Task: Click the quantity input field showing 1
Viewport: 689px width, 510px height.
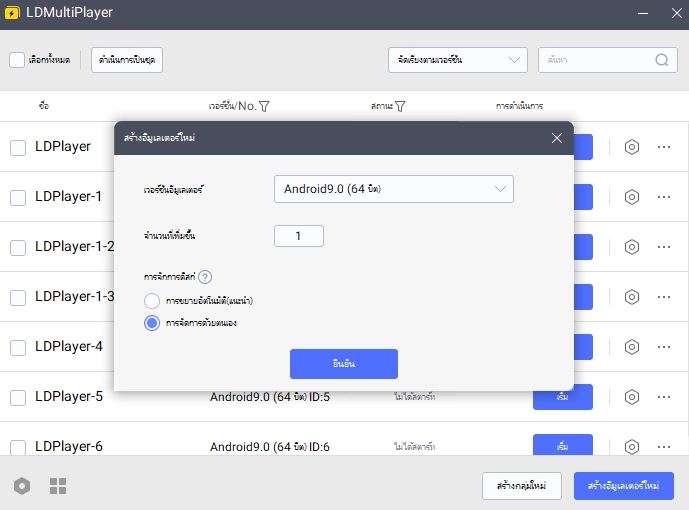Action: coord(298,236)
